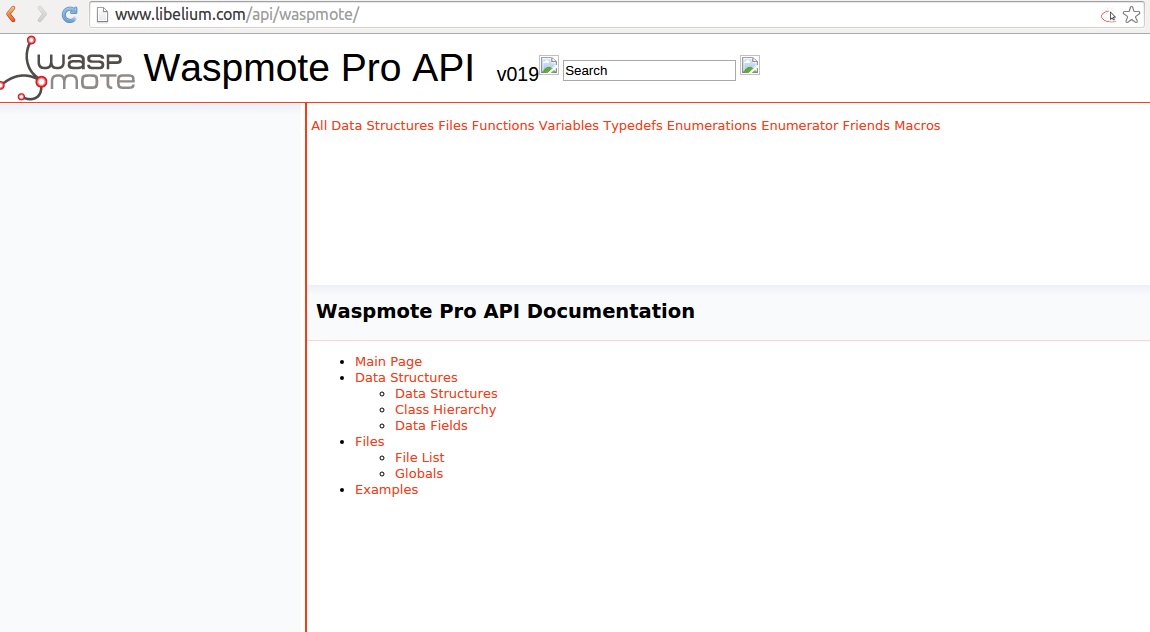1150x632 pixels.
Task: Select the Functions search filter
Action: 502,125
